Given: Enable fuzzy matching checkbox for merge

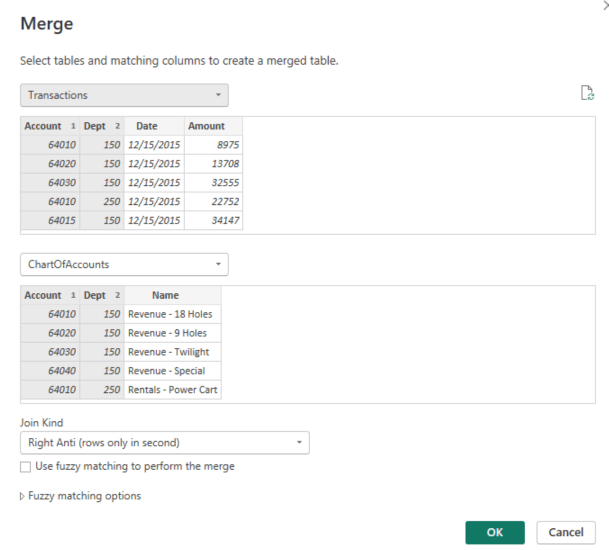Looking at the screenshot, I should (x=26, y=466).
